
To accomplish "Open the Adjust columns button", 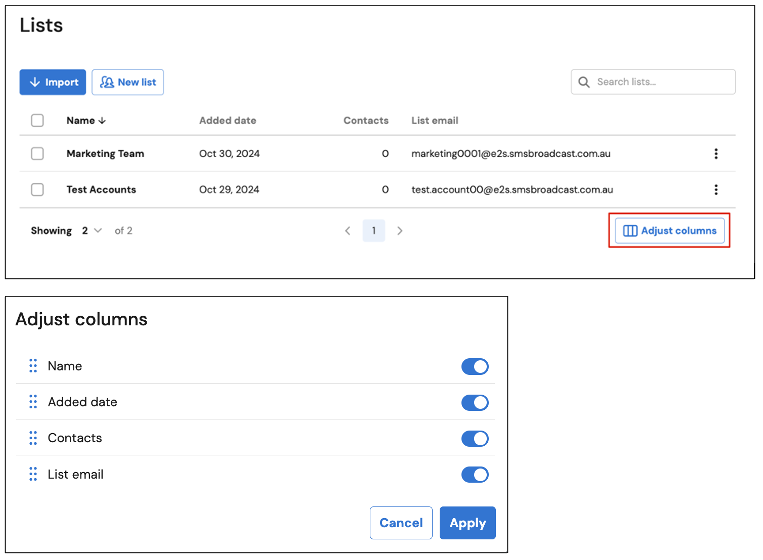I will [670, 231].
